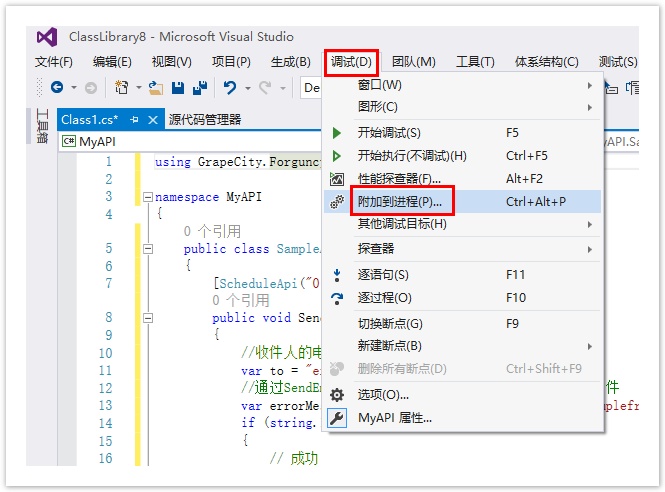Click the Delete All Breakpoints icon

tap(337, 369)
